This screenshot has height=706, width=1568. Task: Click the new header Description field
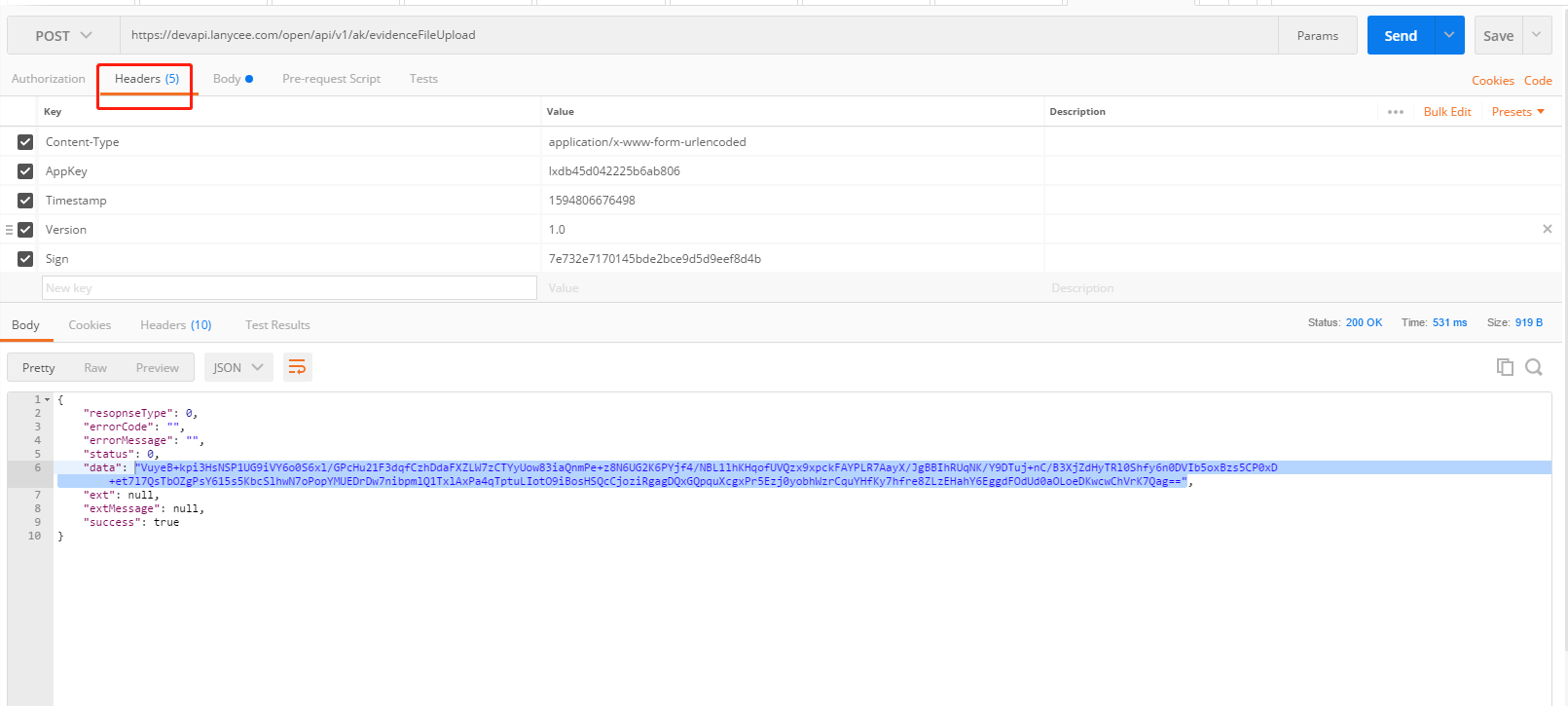pos(1302,288)
